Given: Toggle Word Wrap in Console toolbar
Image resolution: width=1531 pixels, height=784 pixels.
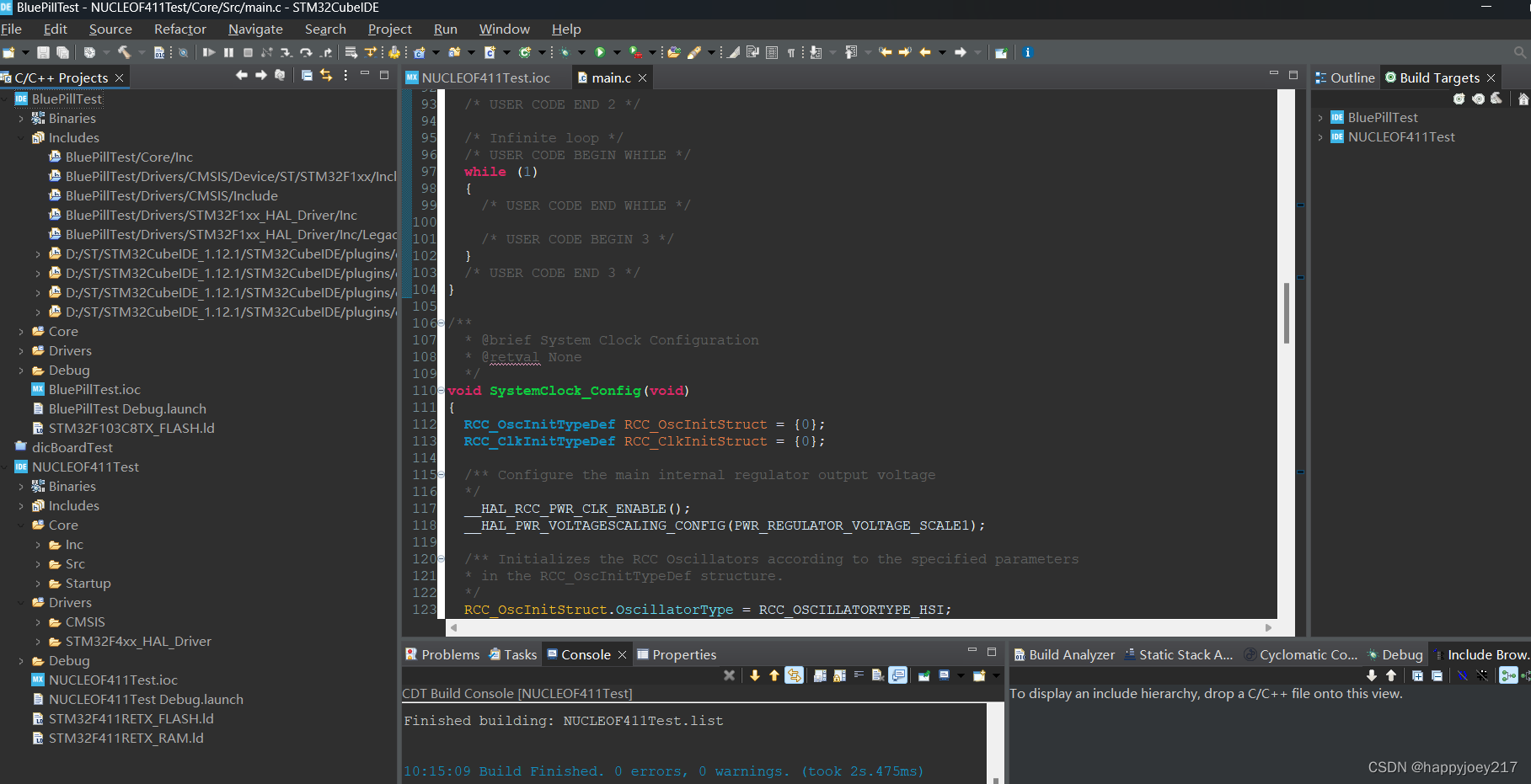Looking at the screenshot, I should click(859, 675).
